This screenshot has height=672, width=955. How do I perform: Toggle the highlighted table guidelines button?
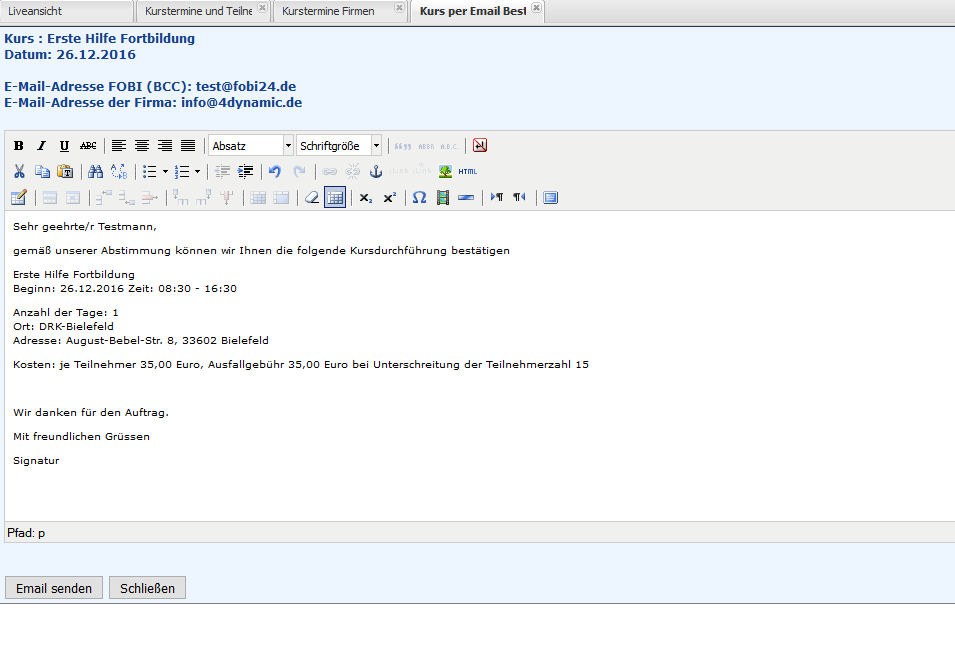pos(335,198)
